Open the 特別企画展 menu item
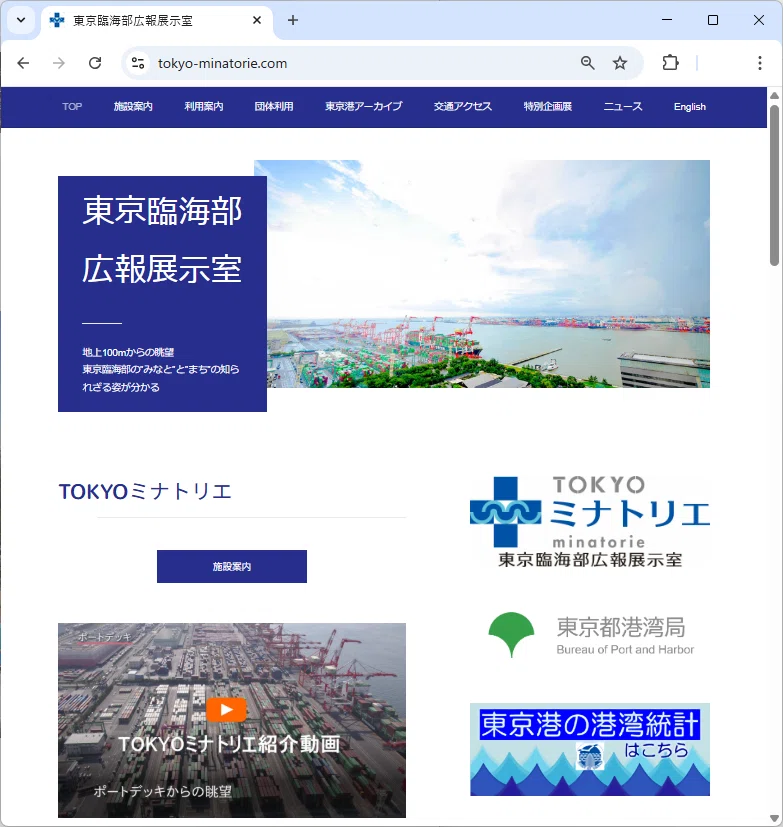783x827 pixels. click(548, 107)
